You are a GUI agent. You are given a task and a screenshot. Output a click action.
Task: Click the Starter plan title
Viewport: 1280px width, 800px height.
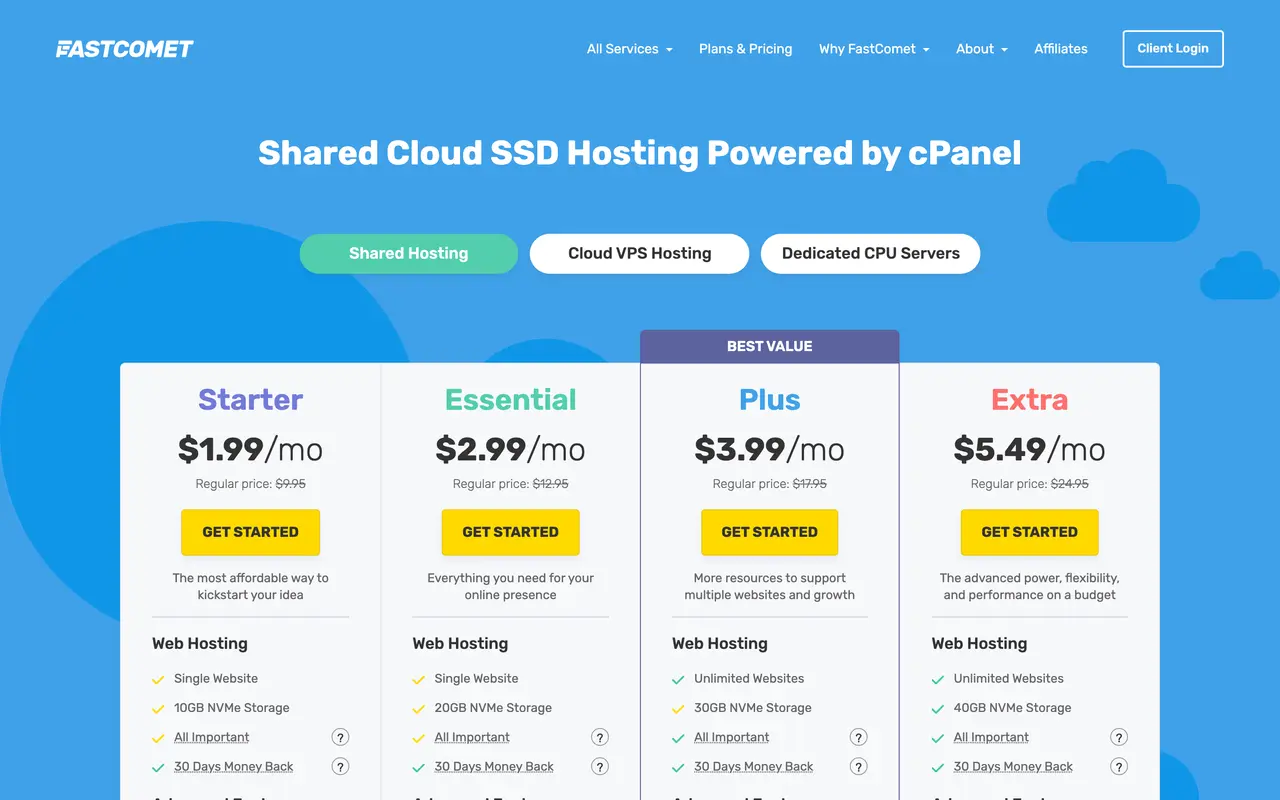click(x=250, y=399)
